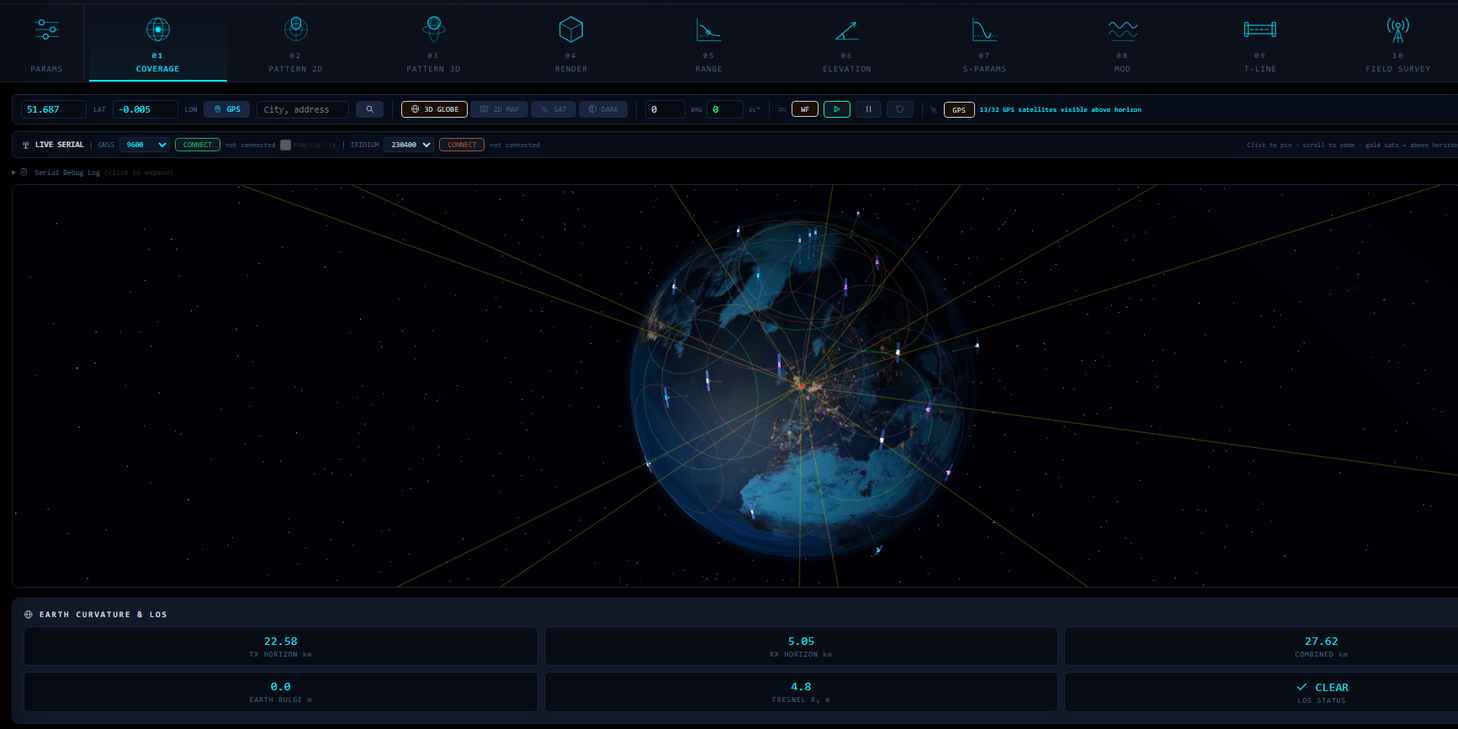Click the '13/32 GPS satellites visible' status text

(x=1060, y=109)
